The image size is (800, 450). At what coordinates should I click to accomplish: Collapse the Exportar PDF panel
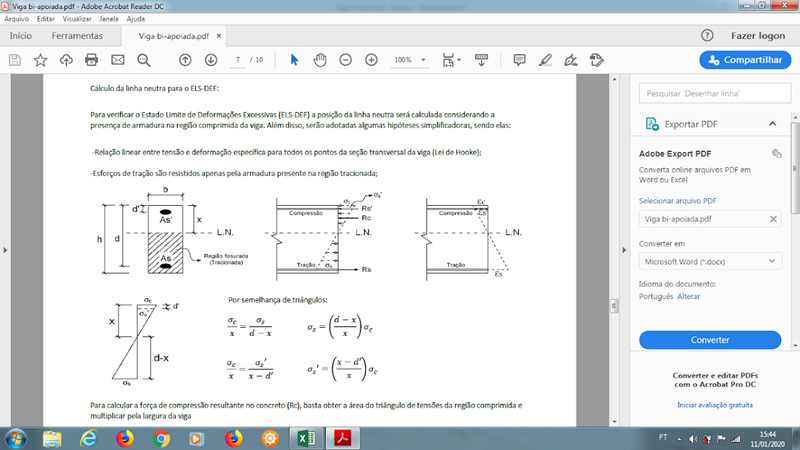click(772, 124)
